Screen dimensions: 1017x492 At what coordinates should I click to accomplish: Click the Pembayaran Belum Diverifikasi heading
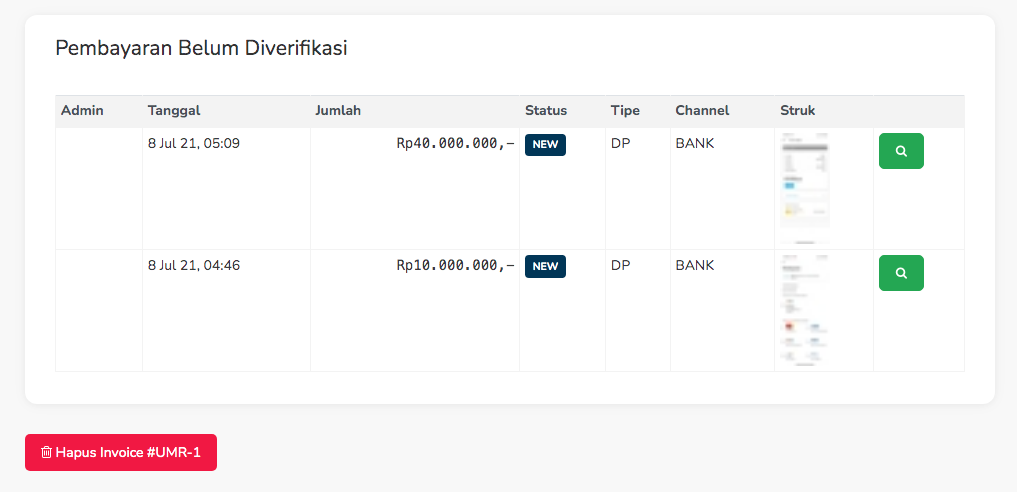[x=201, y=48]
